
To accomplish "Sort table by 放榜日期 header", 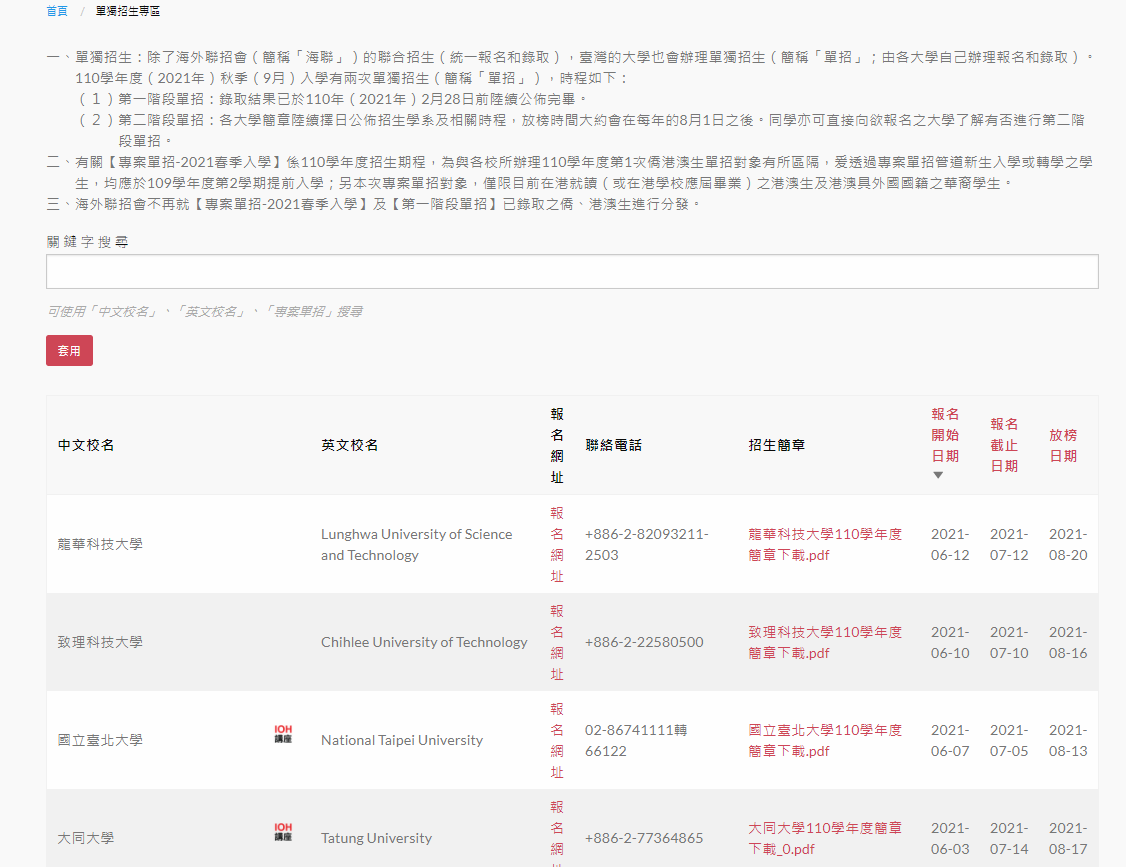I will tap(1062, 445).
